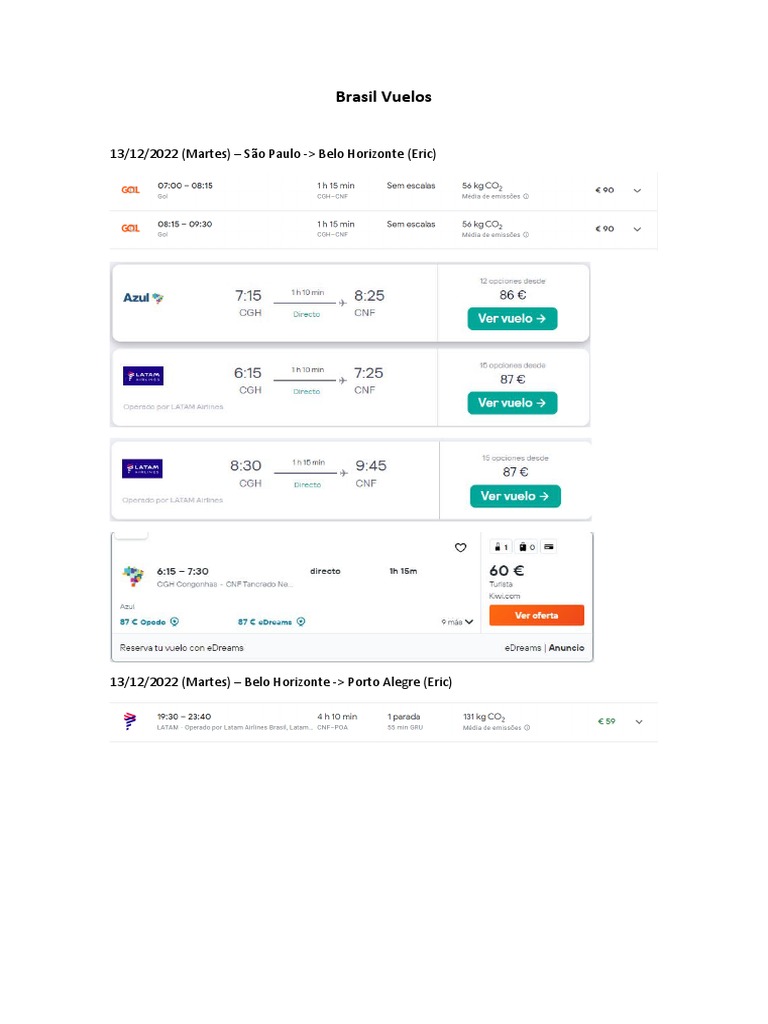Click the orange 'Ver oferta' button
768x1024 pixels.
coord(536,615)
